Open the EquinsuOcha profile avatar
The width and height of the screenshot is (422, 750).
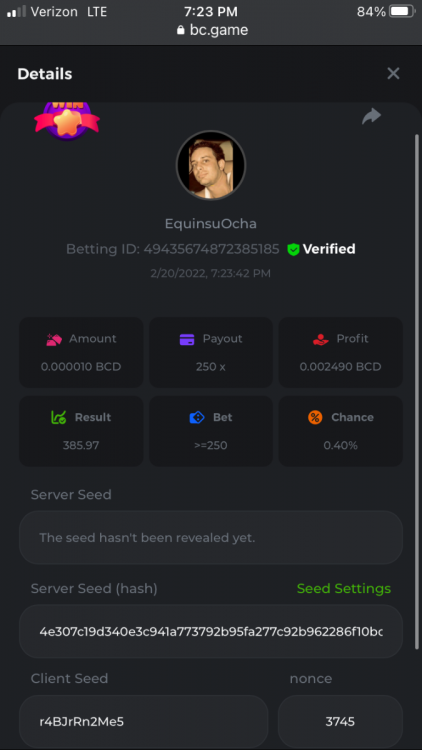[x=211, y=165]
